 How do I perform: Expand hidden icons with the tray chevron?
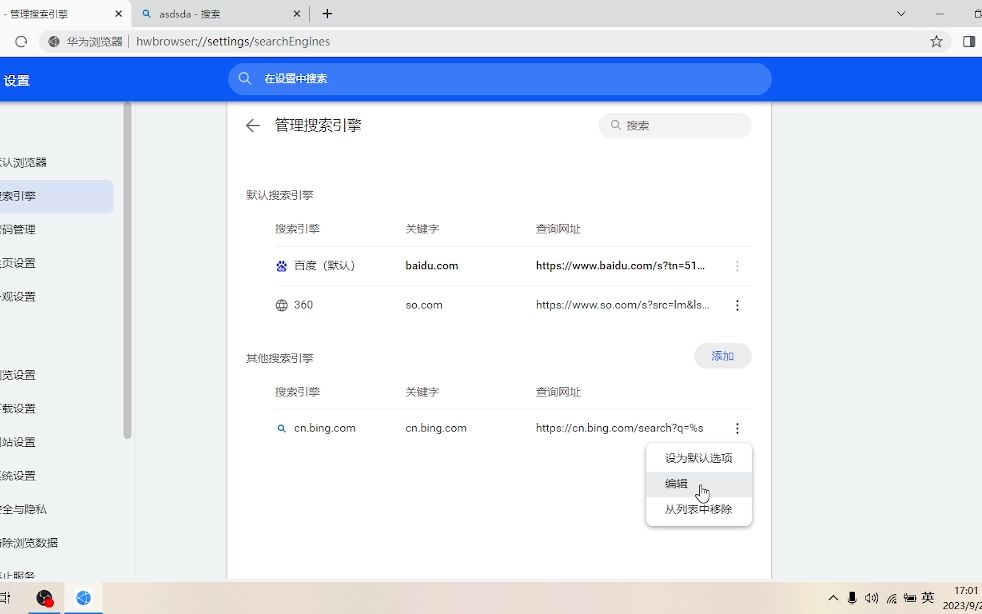pyautogui.click(x=833, y=597)
